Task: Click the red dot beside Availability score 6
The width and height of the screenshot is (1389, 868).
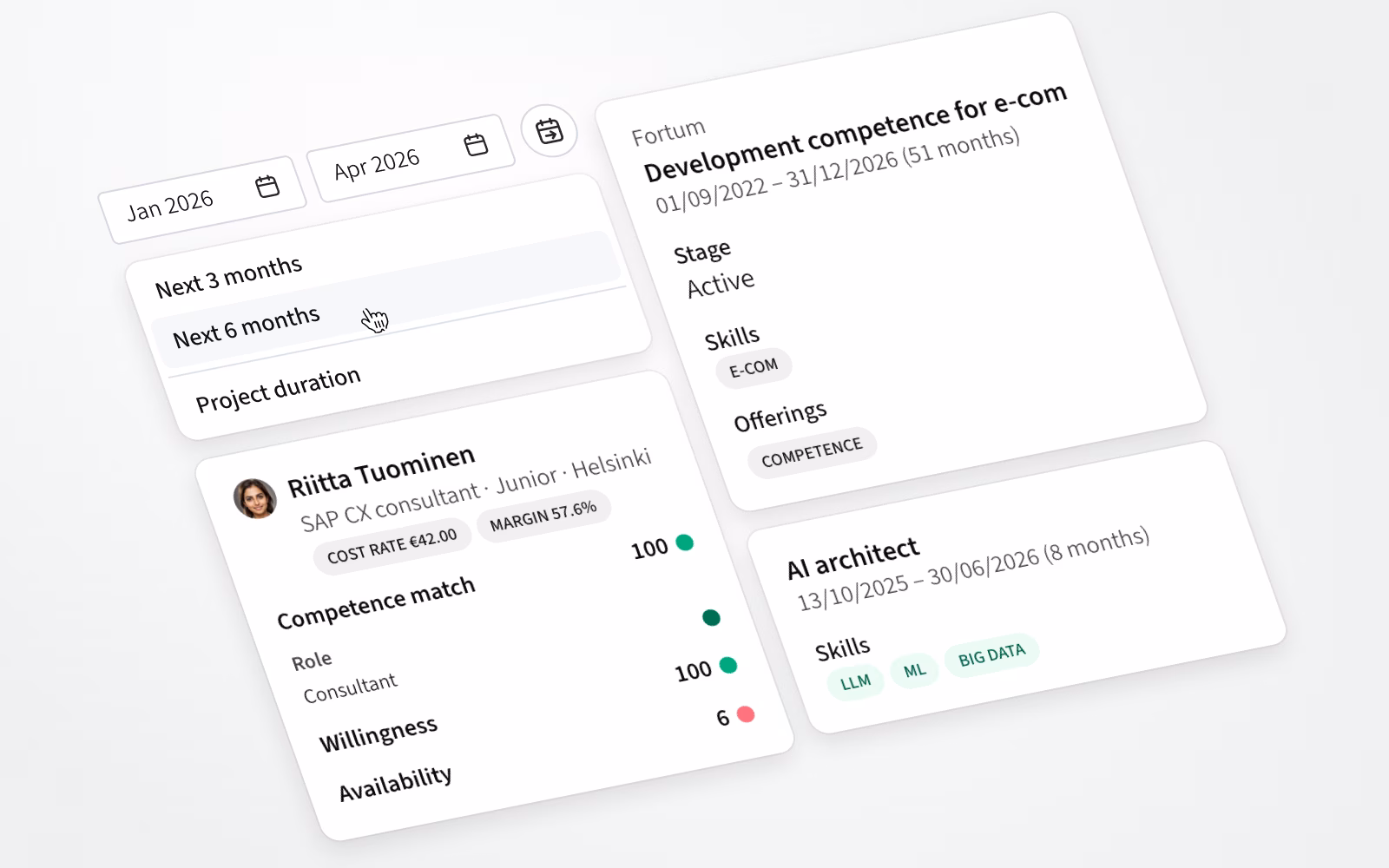Action: (x=745, y=716)
